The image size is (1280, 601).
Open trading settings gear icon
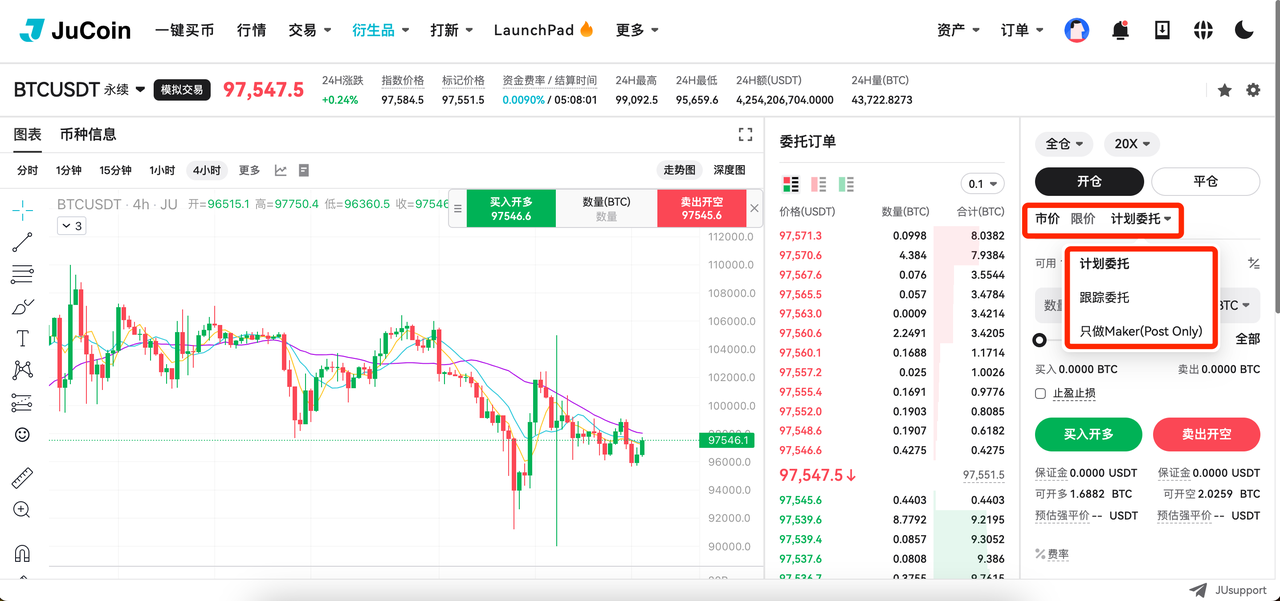click(1253, 90)
